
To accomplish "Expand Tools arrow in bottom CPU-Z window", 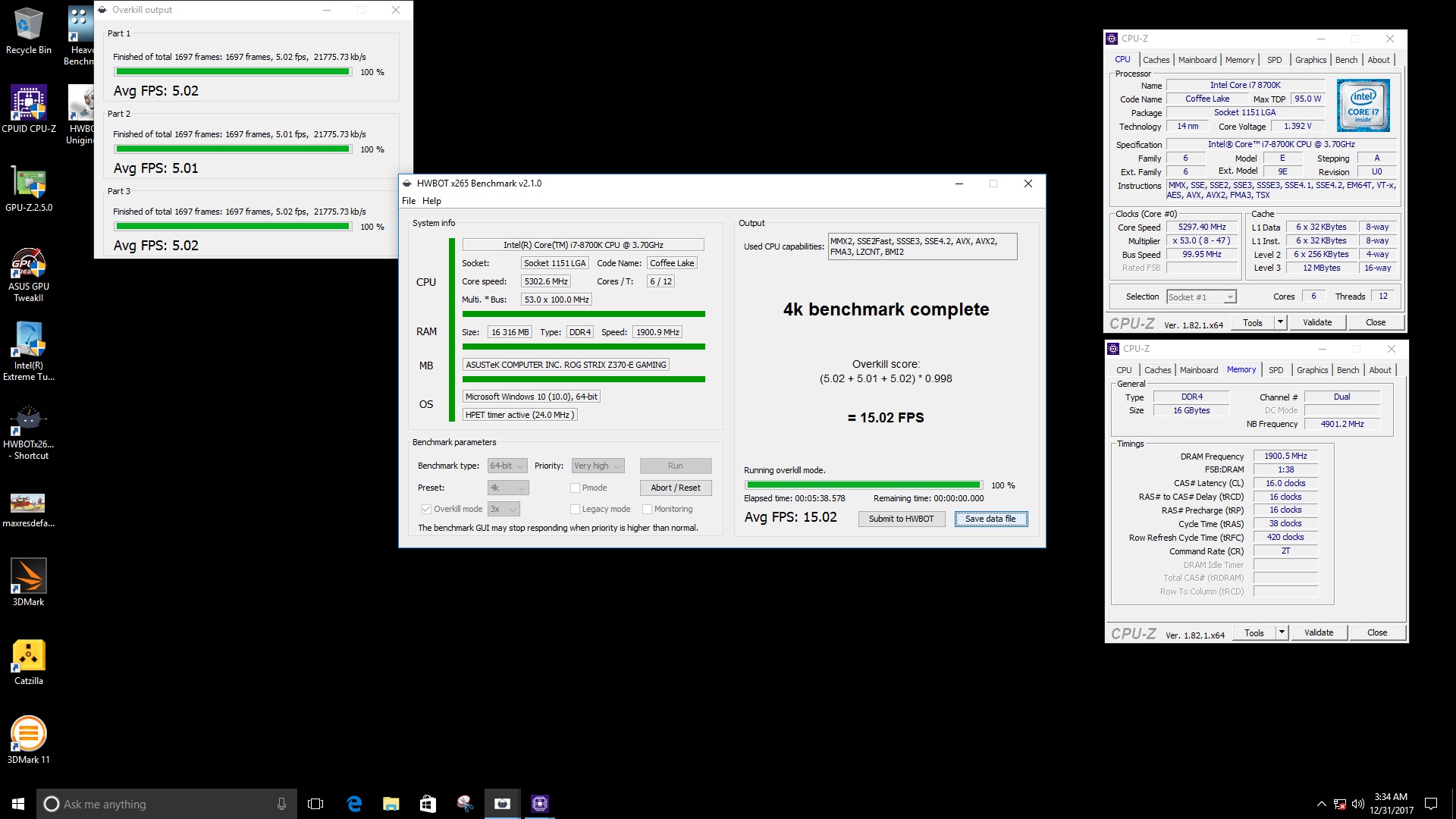I will [x=1282, y=632].
